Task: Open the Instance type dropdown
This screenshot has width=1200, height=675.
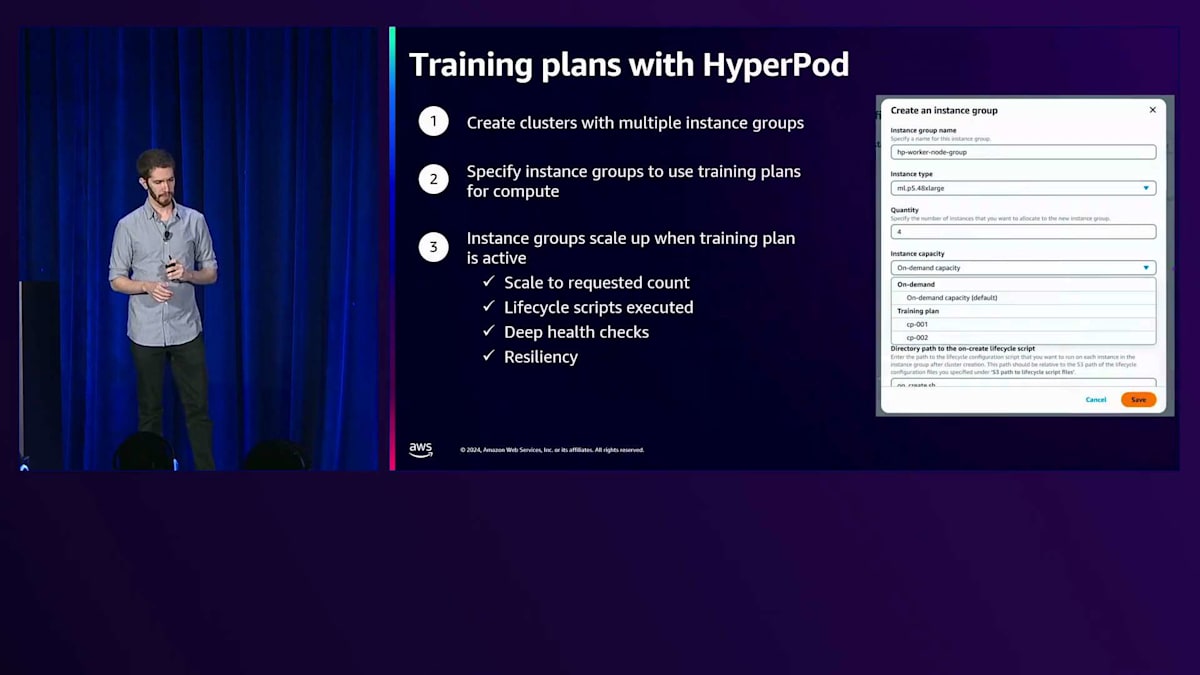Action: click(x=1023, y=188)
